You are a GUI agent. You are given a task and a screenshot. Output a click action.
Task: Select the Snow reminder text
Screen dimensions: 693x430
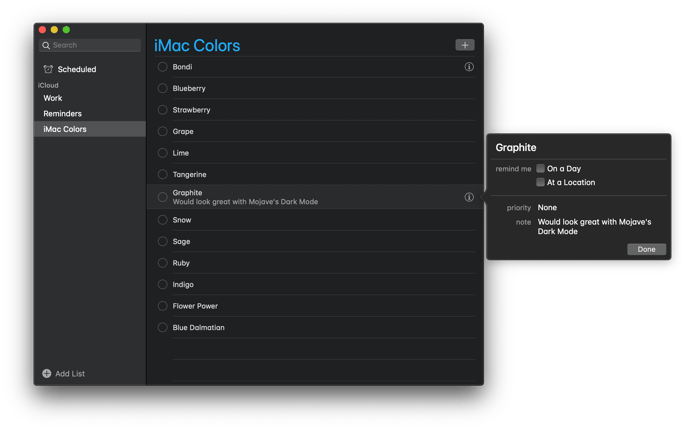182,220
